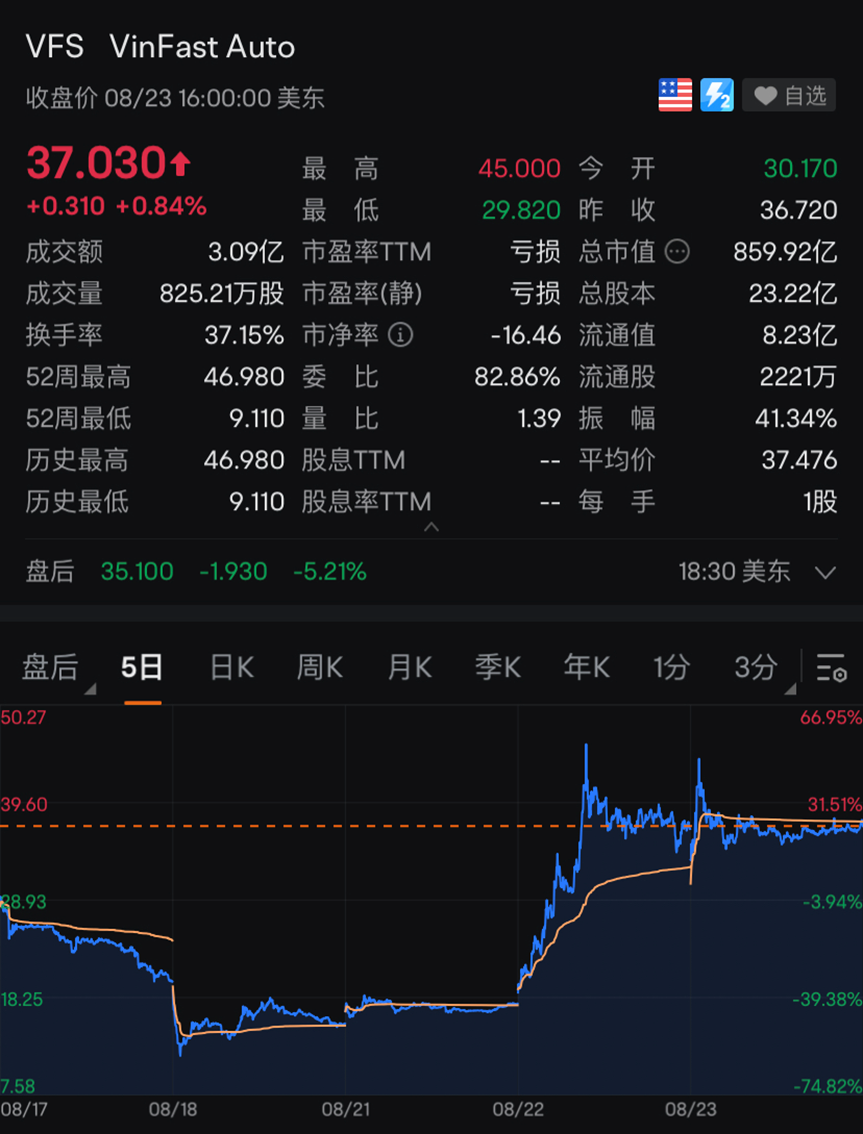Click the heart icon in the 自选 button

click(766, 95)
